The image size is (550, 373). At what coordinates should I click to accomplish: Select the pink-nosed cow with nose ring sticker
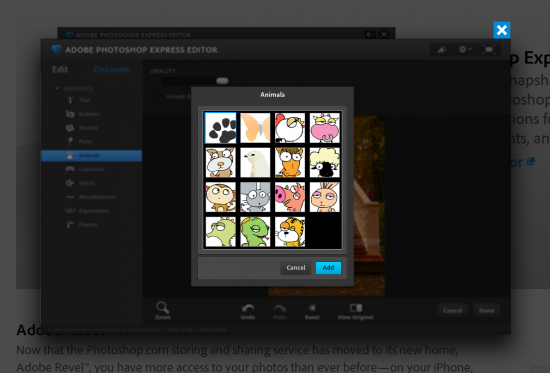point(324,128)
